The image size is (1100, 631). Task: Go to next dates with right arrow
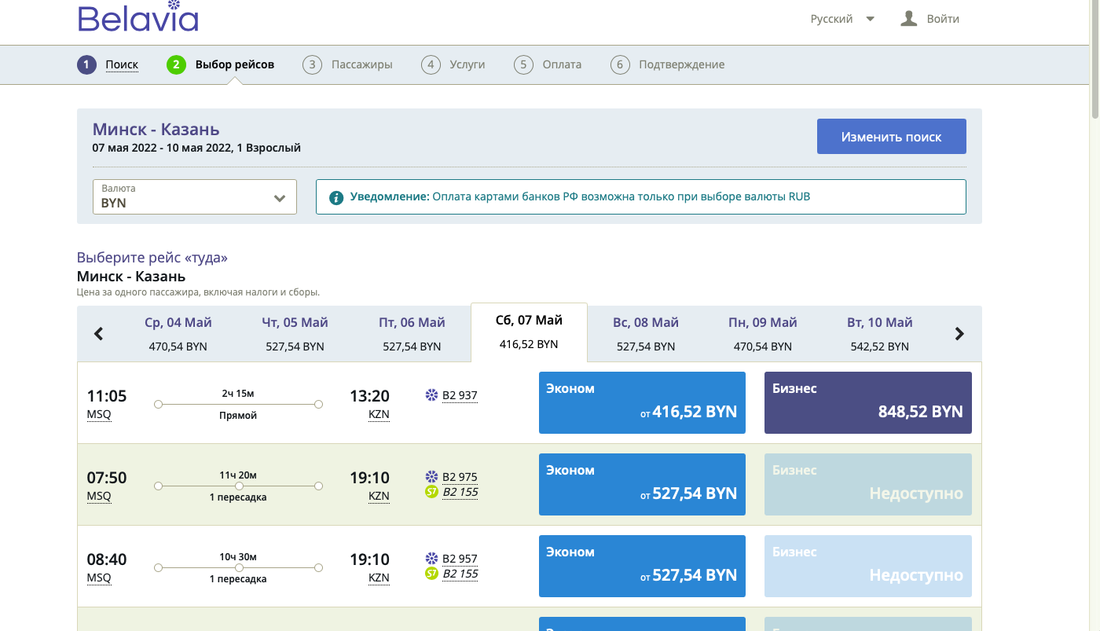(959, 334)
